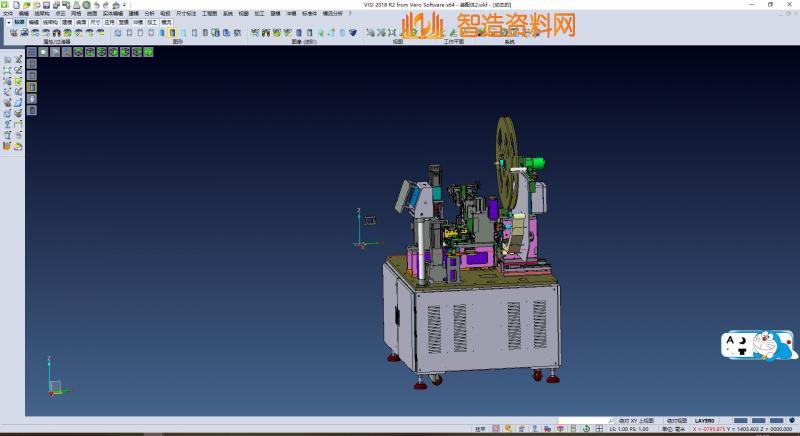Toggle the highlighted yellow shading icon in 图形
This screenshot has height=436, width=800.
pos(171,32)
